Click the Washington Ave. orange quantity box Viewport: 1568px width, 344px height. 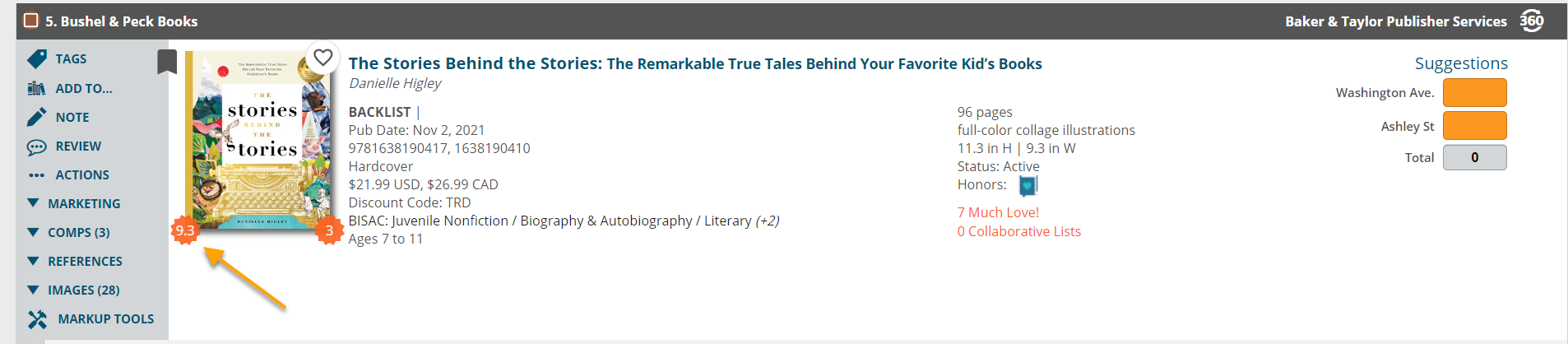pos(1475,93)
